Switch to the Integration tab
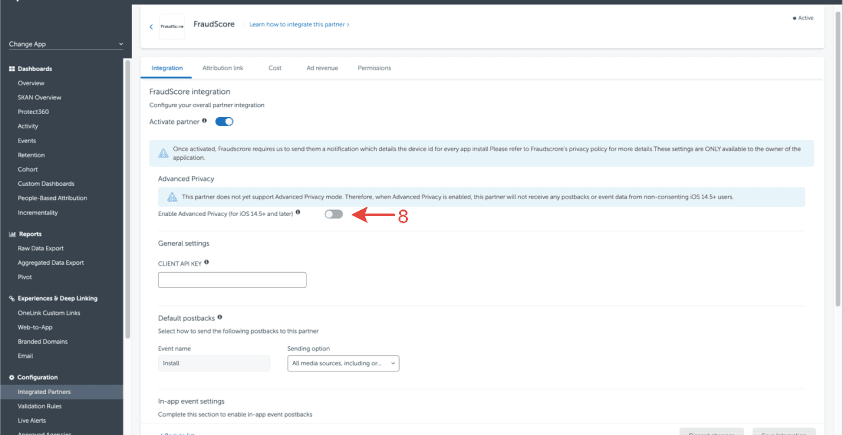 click(x=167, y=68)
